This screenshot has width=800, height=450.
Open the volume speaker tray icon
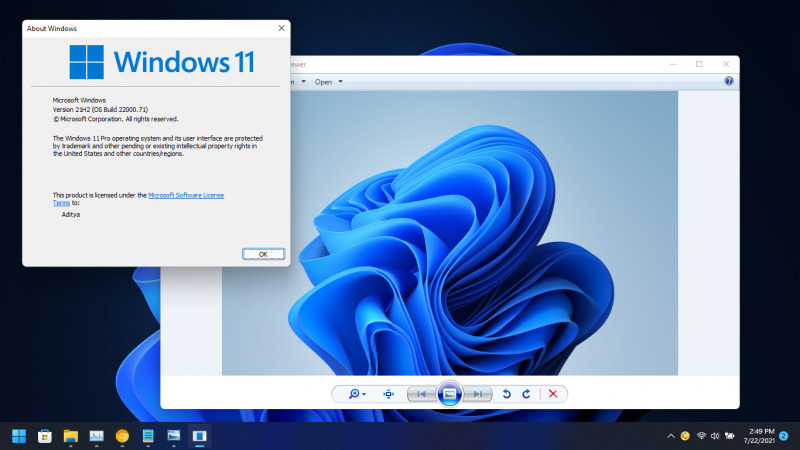tap(715, 436)
